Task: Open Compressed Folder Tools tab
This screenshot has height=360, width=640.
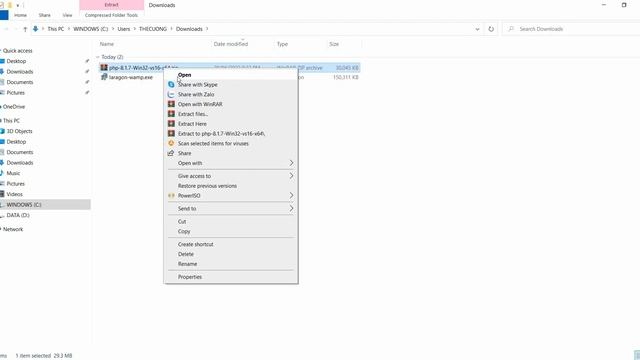Action: click(111, 15)
